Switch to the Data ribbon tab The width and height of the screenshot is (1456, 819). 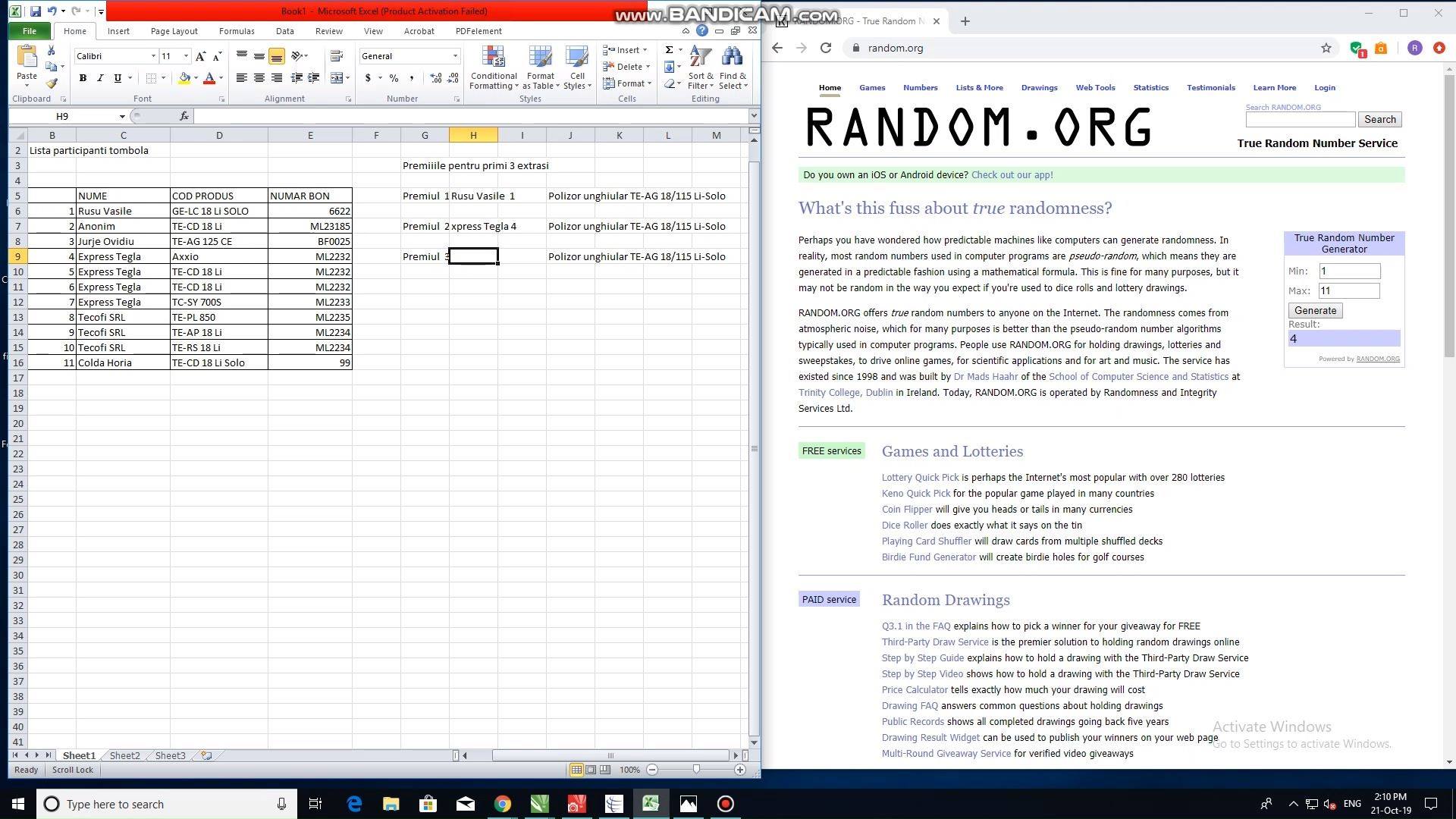(285, 31)
